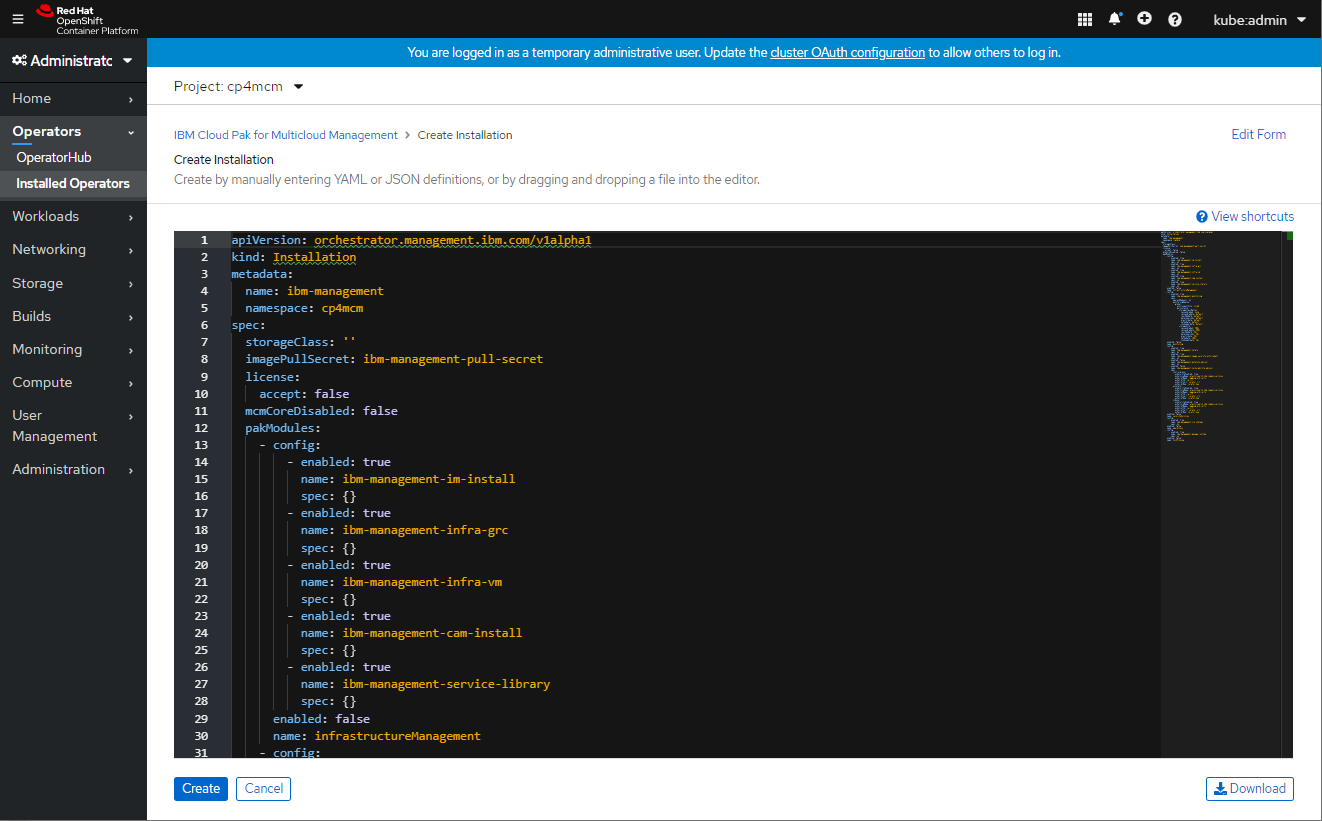This screenshot has height=821, width=1322.
Task: Open the Project: cp4mcm selector
Action: pos(238,86)
